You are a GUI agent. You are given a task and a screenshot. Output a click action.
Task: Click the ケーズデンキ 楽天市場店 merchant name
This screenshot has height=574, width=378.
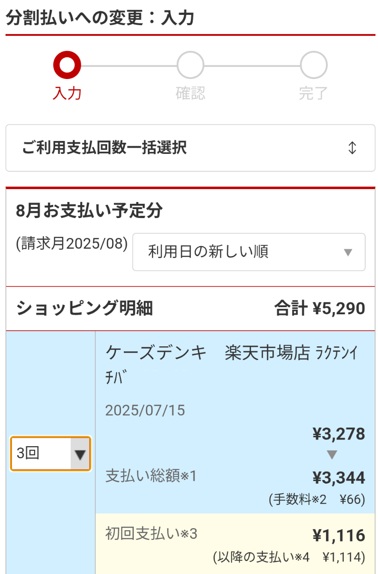click(207, 353)
